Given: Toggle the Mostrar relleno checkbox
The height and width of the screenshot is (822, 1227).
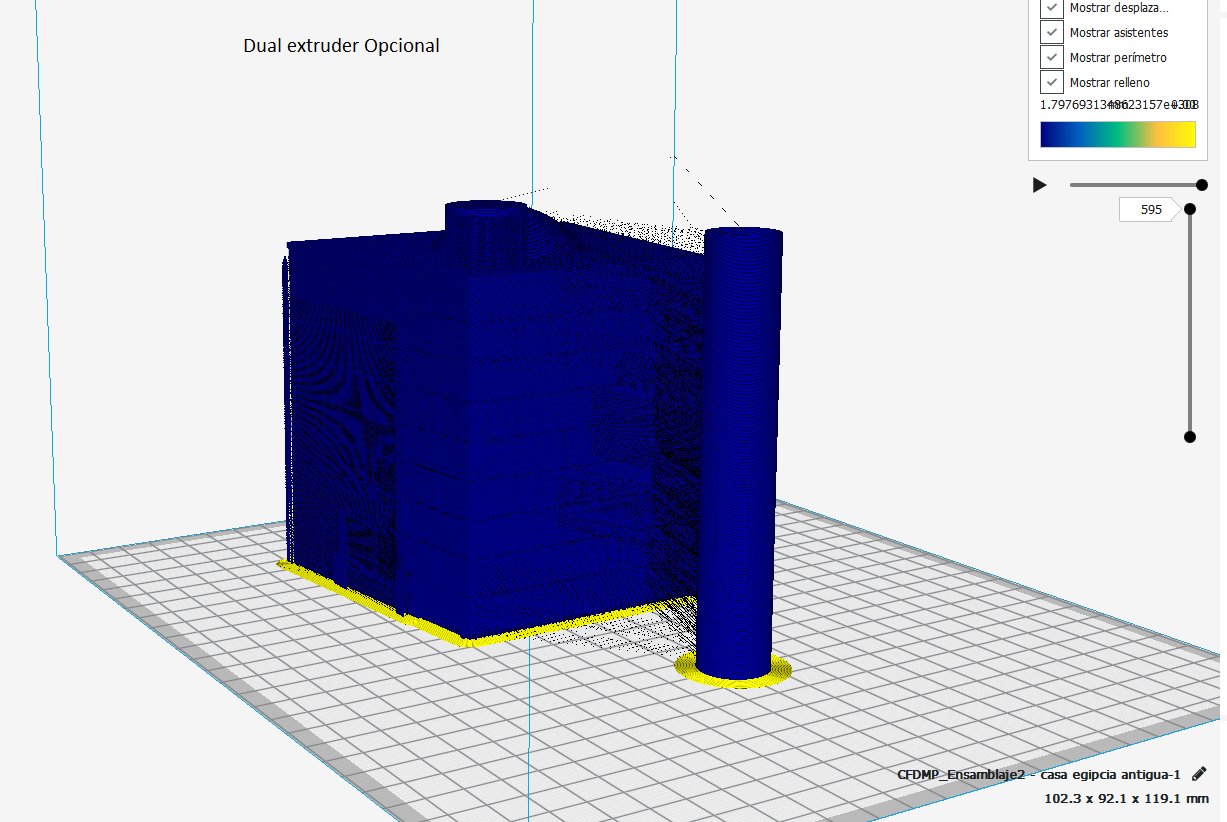Looking at the screenshot, I should (1051, 82).
